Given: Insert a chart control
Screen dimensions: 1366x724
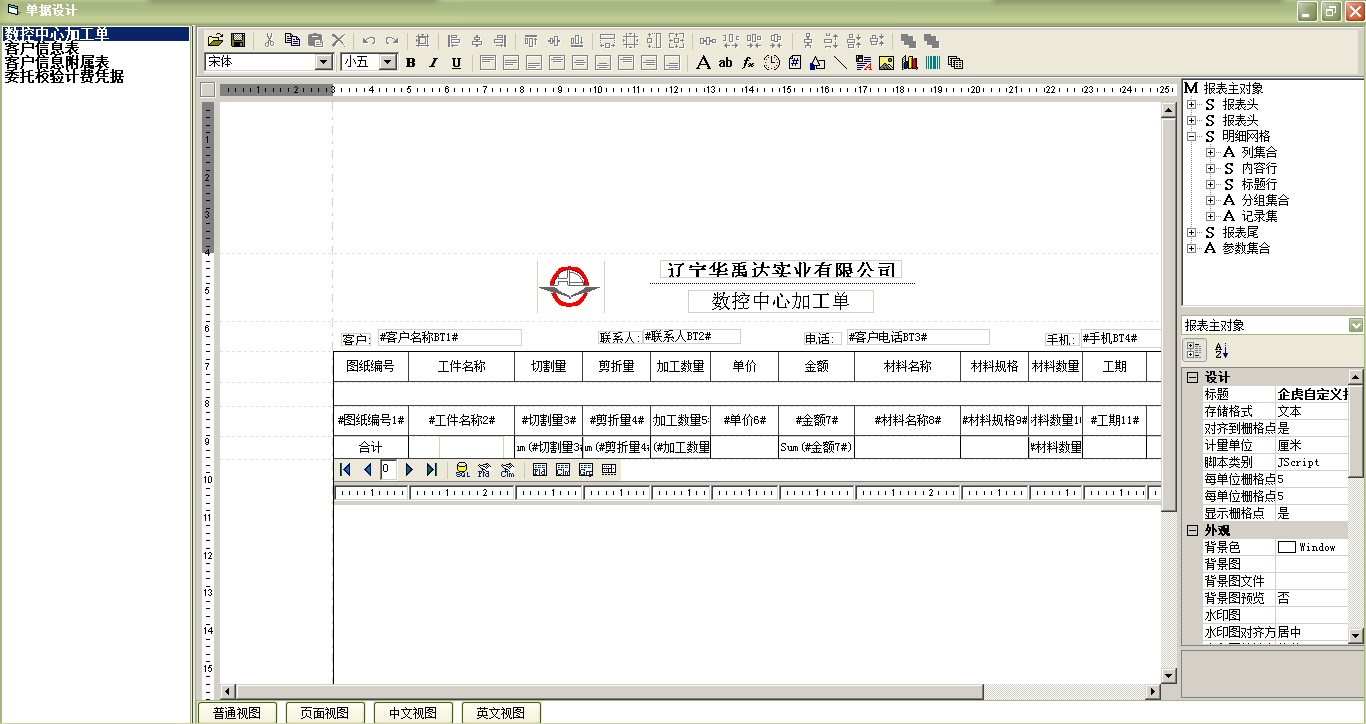Looking at the screenshot, I should (x=910, y=62).
